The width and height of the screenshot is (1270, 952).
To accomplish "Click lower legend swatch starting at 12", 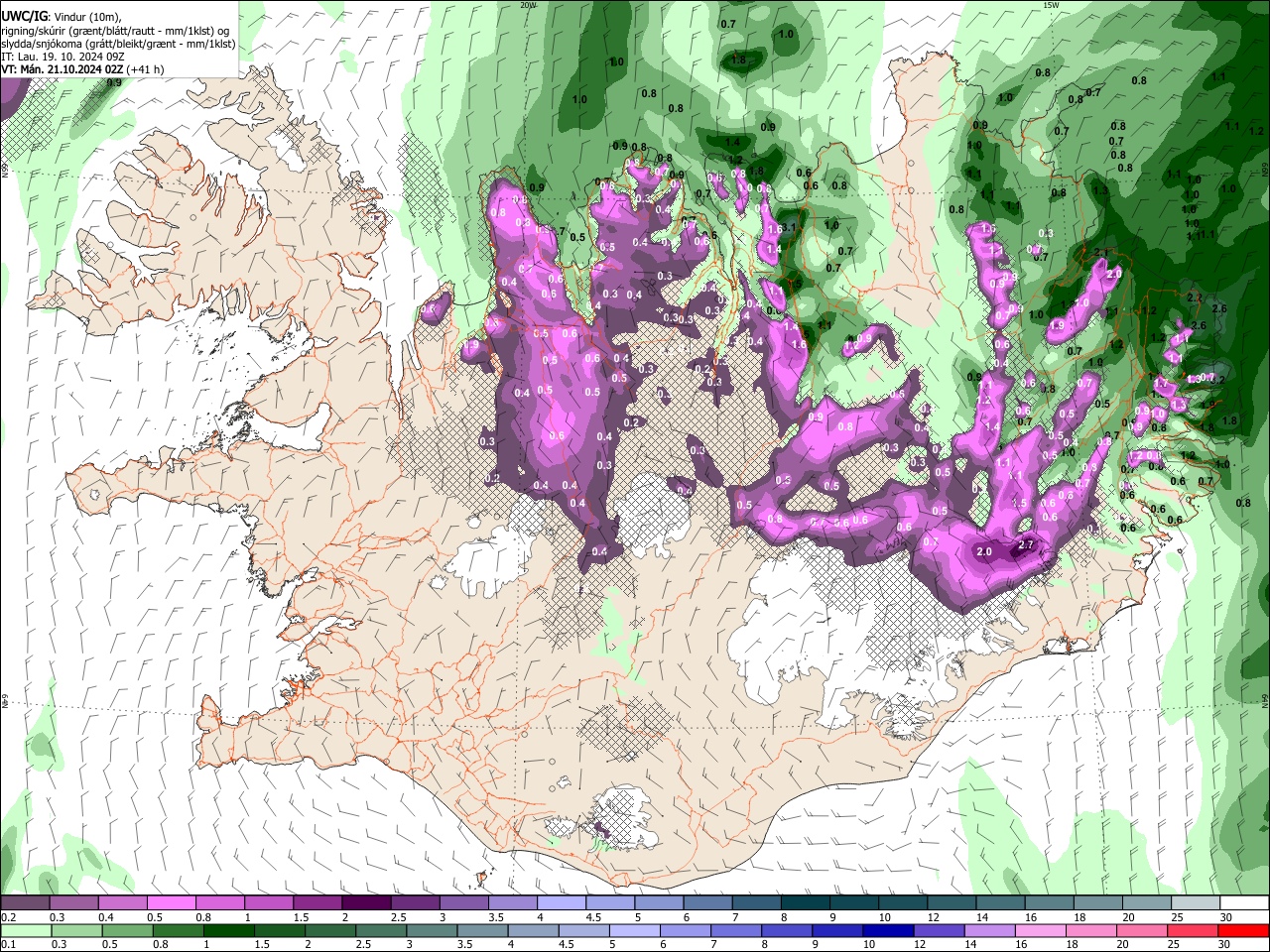I will [938, 930].
